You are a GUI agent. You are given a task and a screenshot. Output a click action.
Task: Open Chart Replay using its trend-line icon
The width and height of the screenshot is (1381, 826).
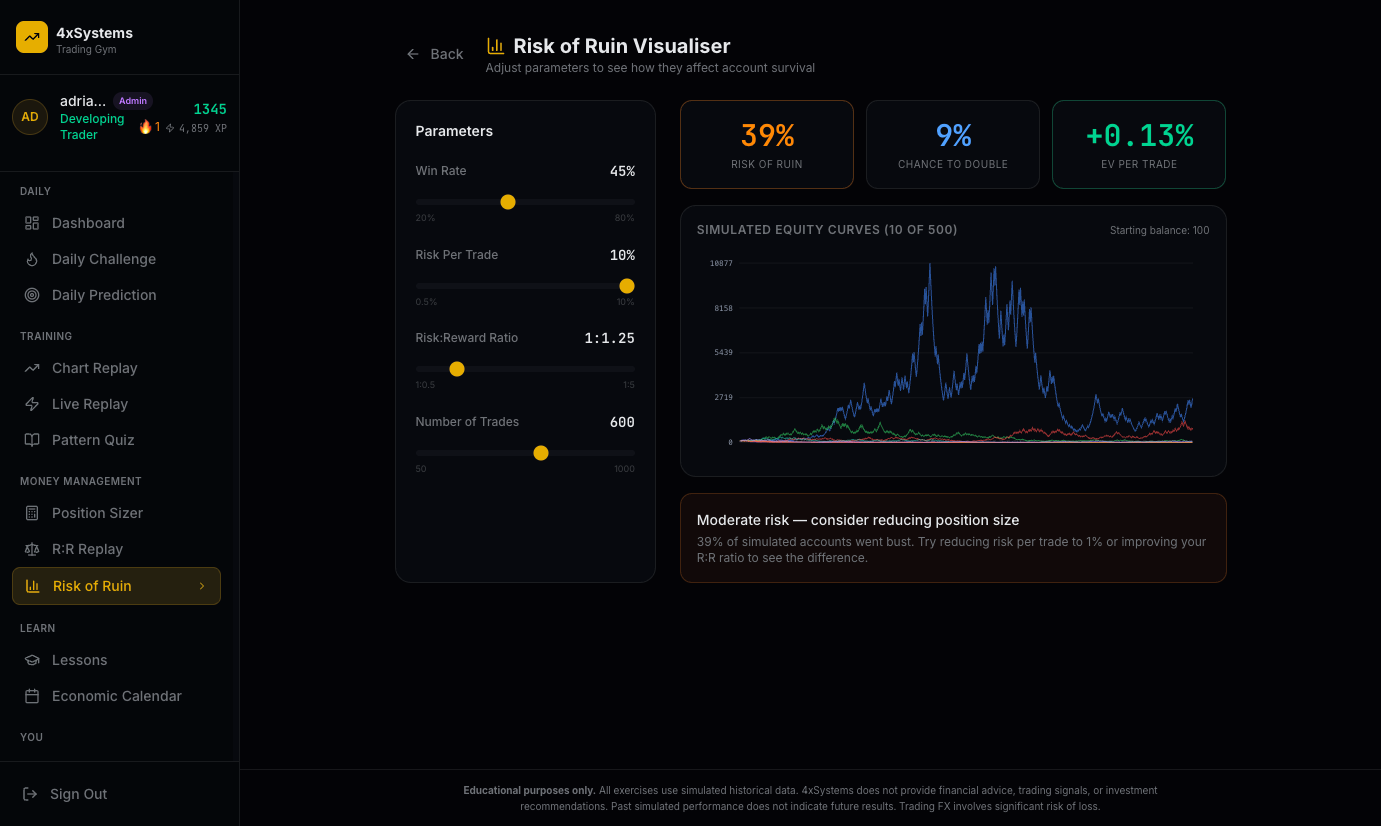(32, 368)
